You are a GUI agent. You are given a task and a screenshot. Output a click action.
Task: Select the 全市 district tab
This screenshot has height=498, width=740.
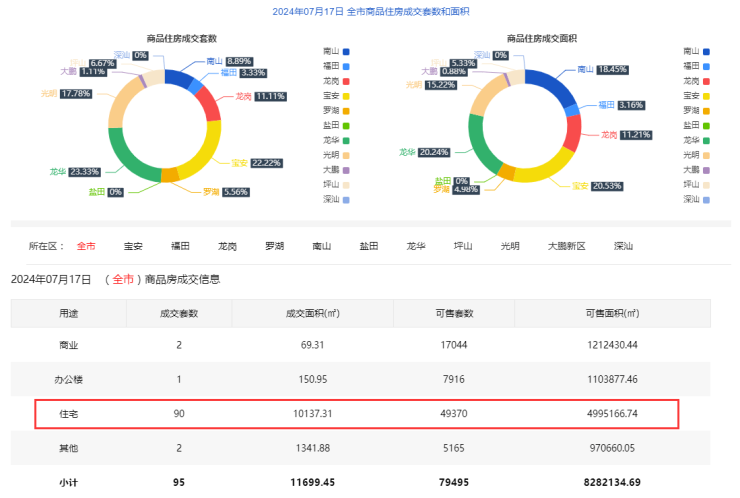pos(86,246)
